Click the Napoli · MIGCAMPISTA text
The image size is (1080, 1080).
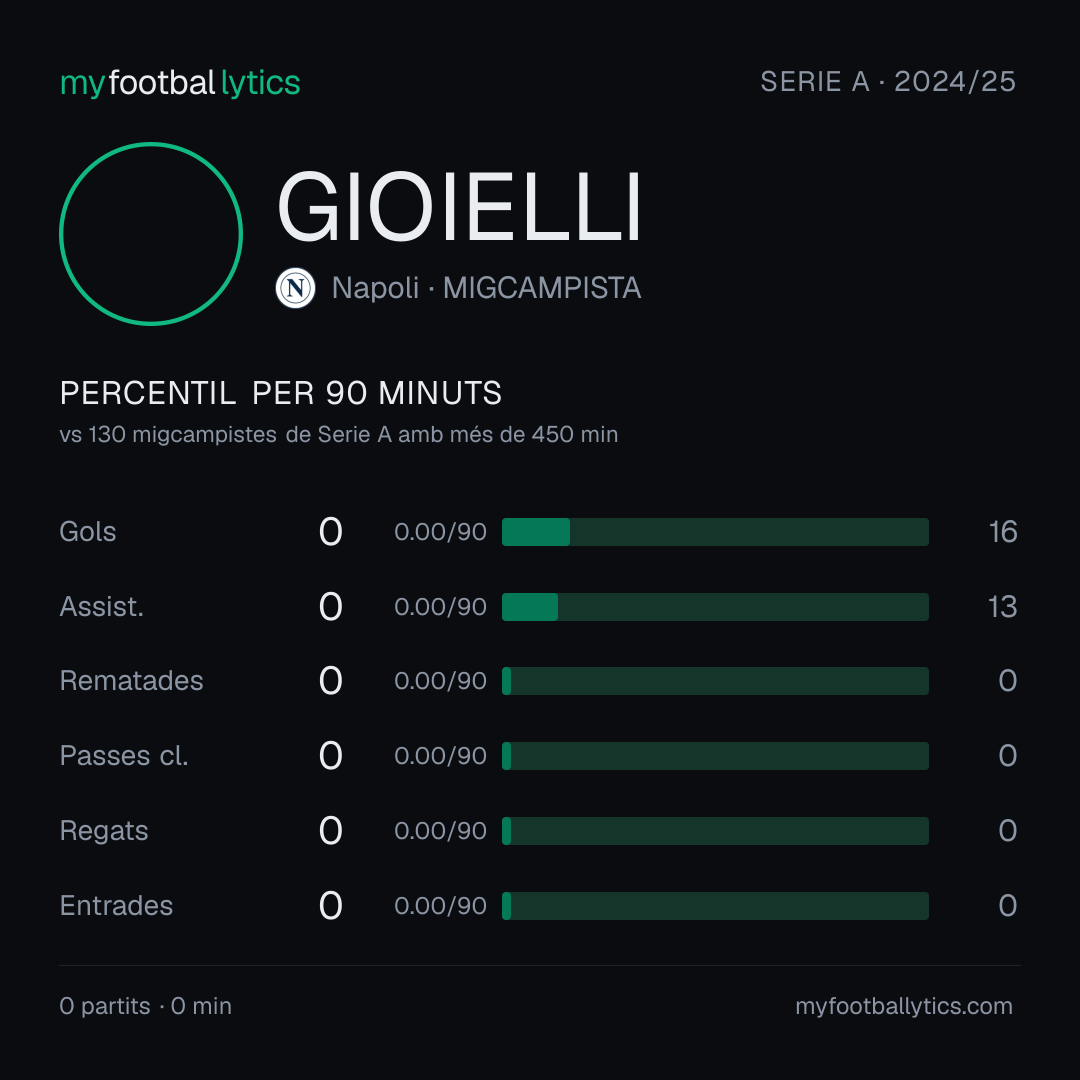[x=486, y=288]
